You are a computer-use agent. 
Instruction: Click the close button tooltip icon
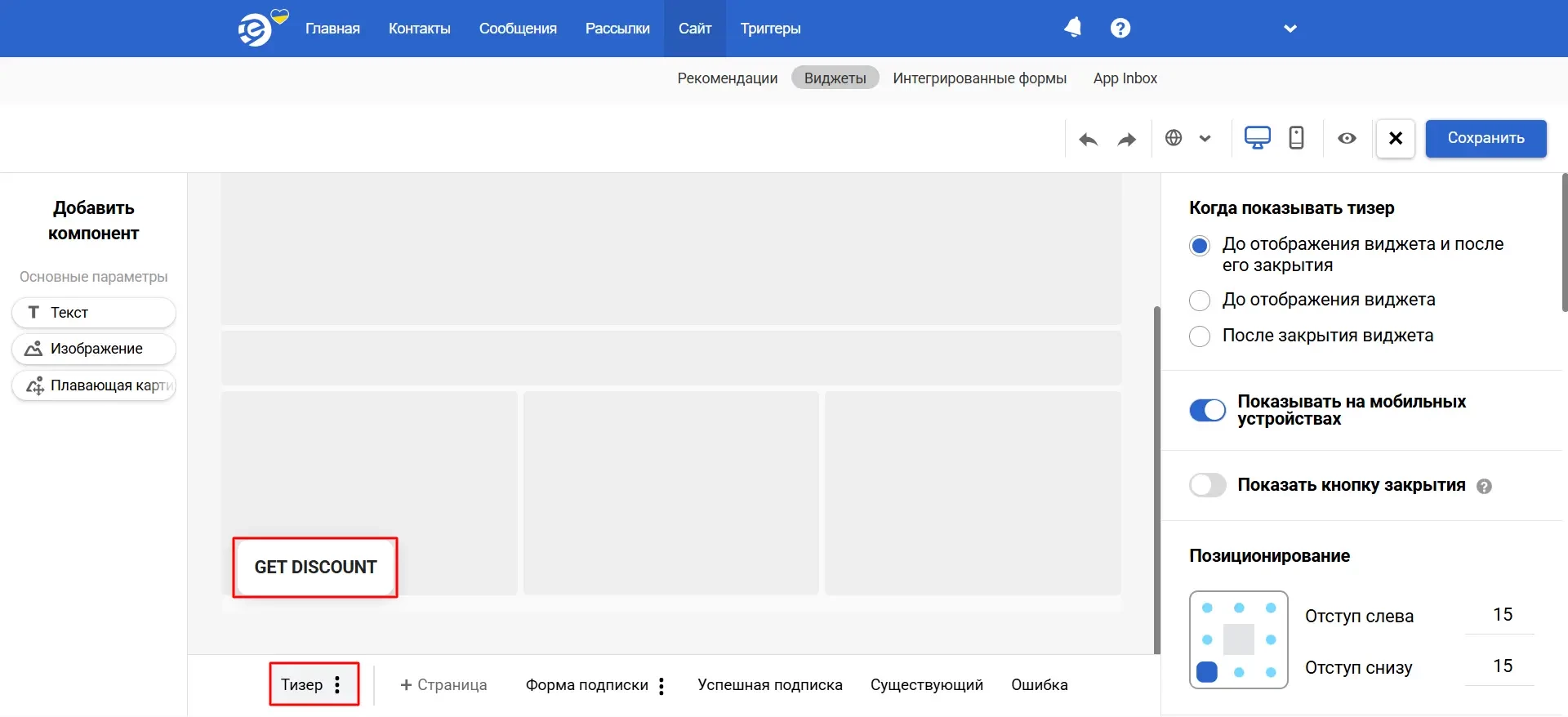[1485, 487]
